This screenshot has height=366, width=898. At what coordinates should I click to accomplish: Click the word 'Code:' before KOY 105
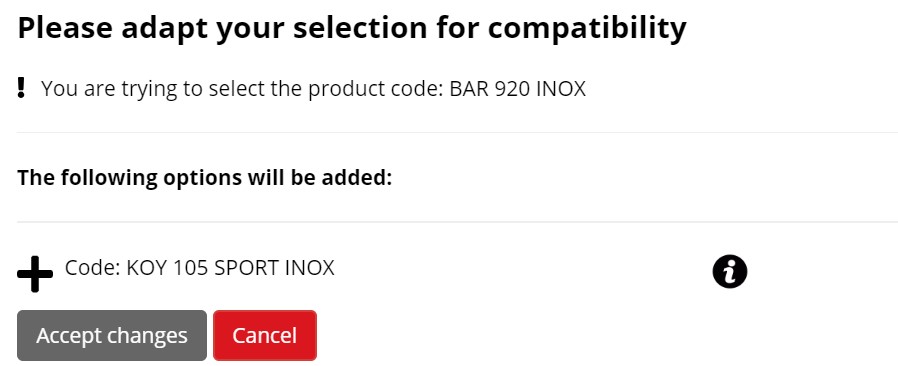[x=93, y=267]
